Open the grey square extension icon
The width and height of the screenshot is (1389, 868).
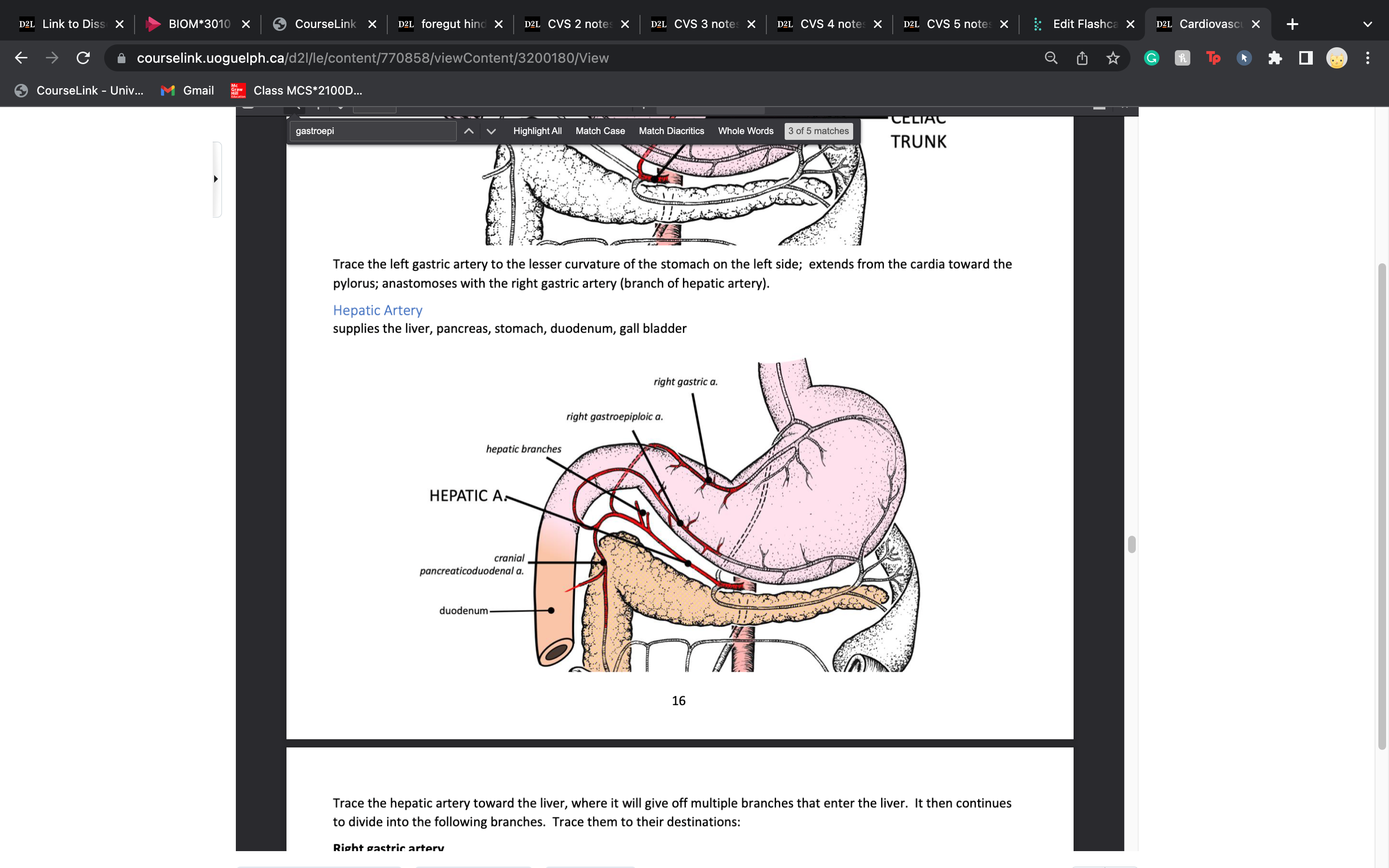(x=1183, y=58)
